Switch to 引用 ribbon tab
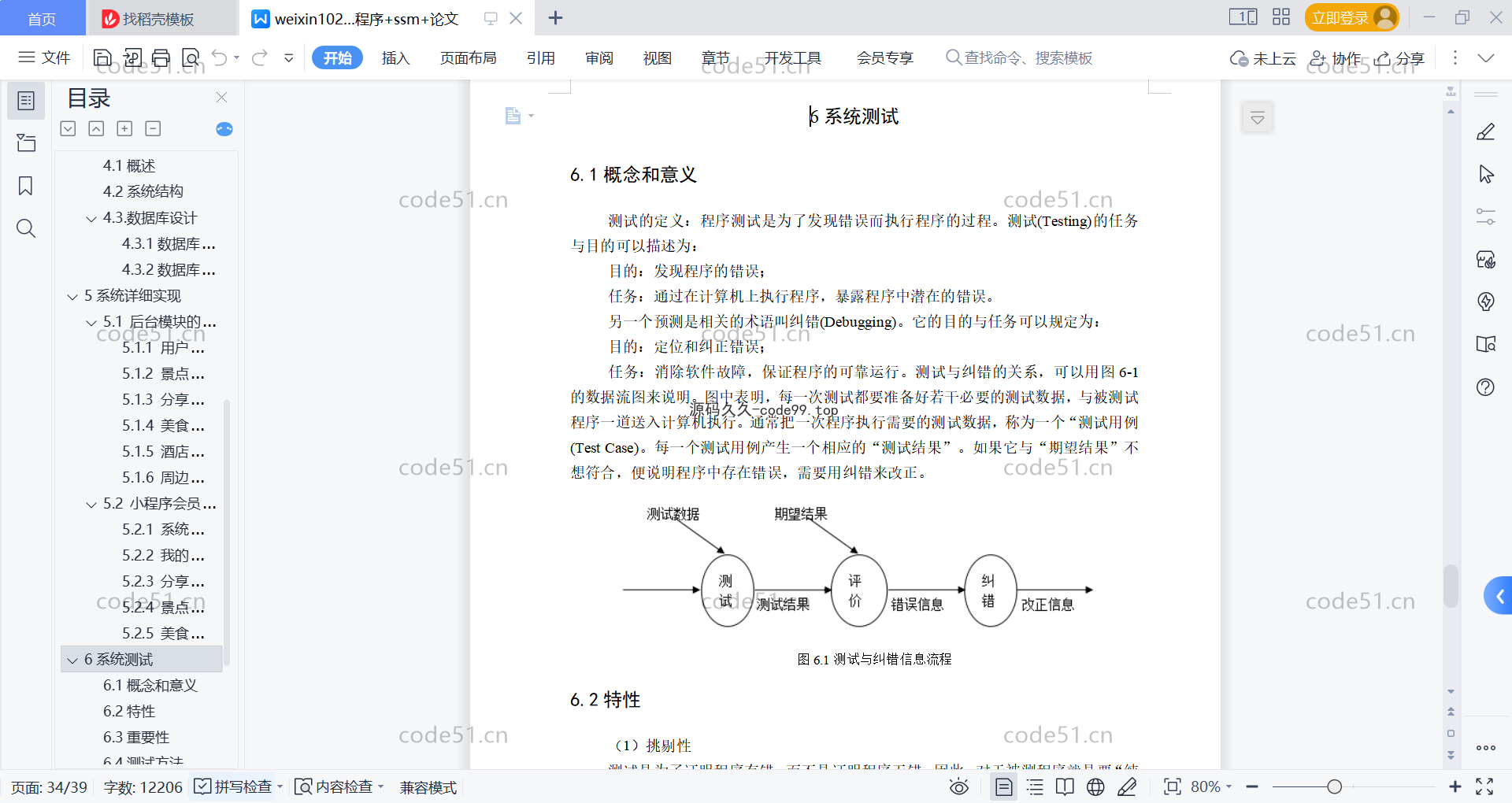The width and height of the screenshot is (1512, 803). click(x=540, y=57)
